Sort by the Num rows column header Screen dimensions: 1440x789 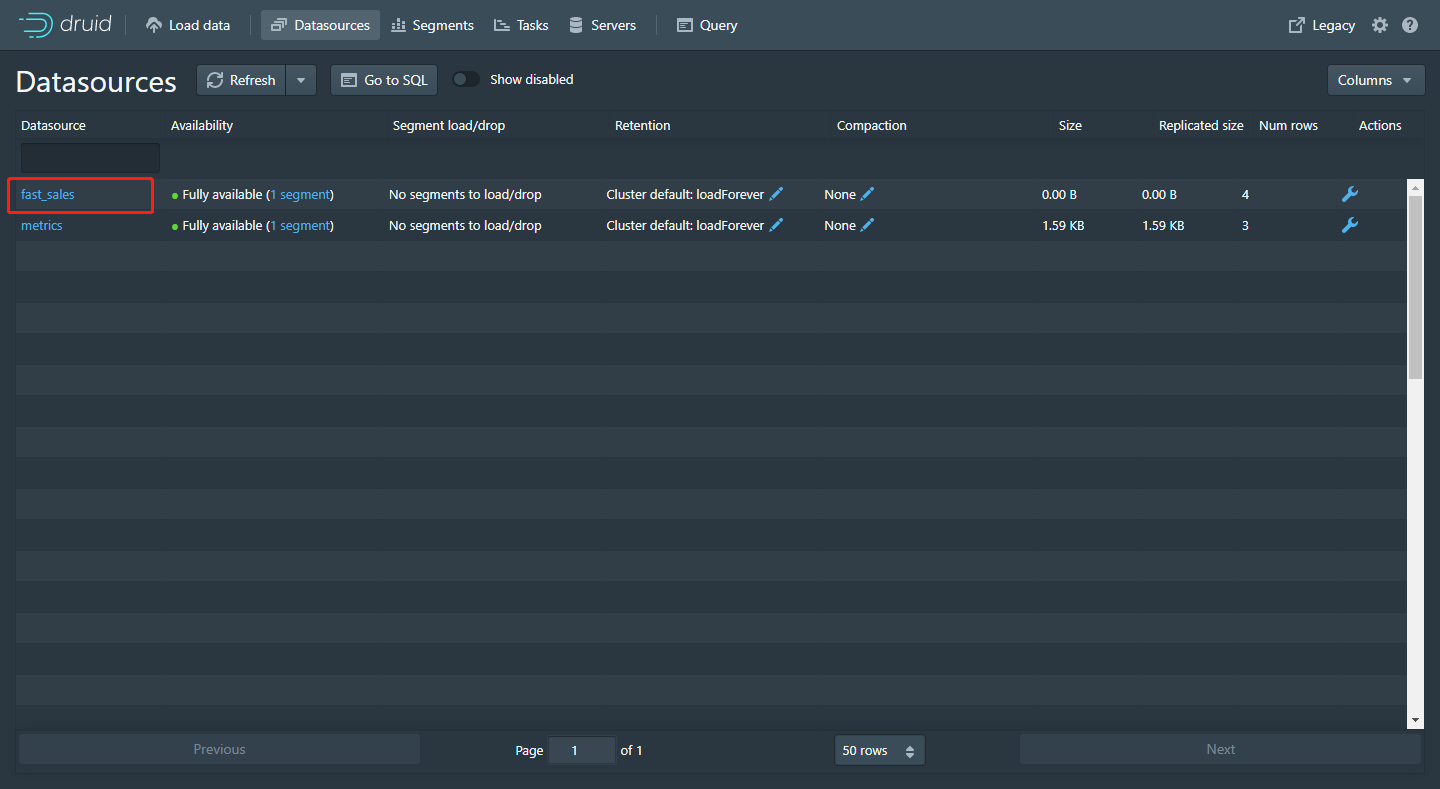[x=1288, y=125]
